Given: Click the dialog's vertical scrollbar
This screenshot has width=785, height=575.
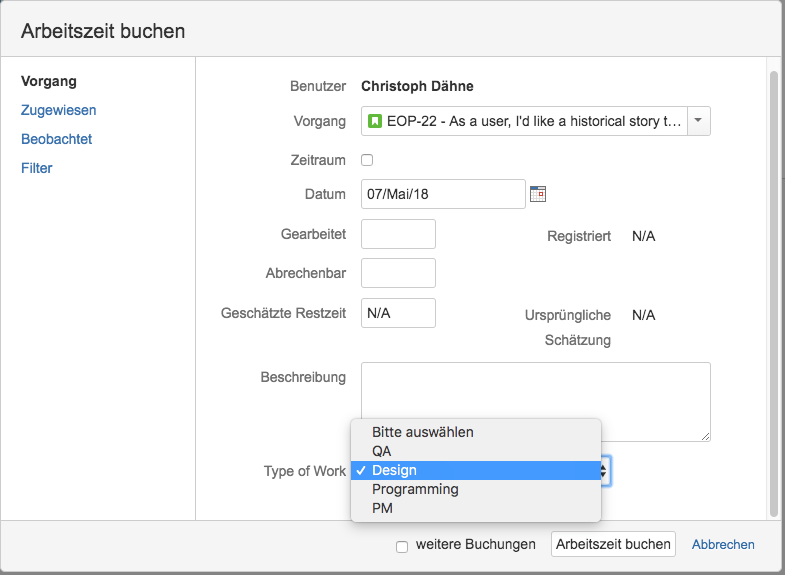Looking at the screenshot, I should tap(773, 294).
